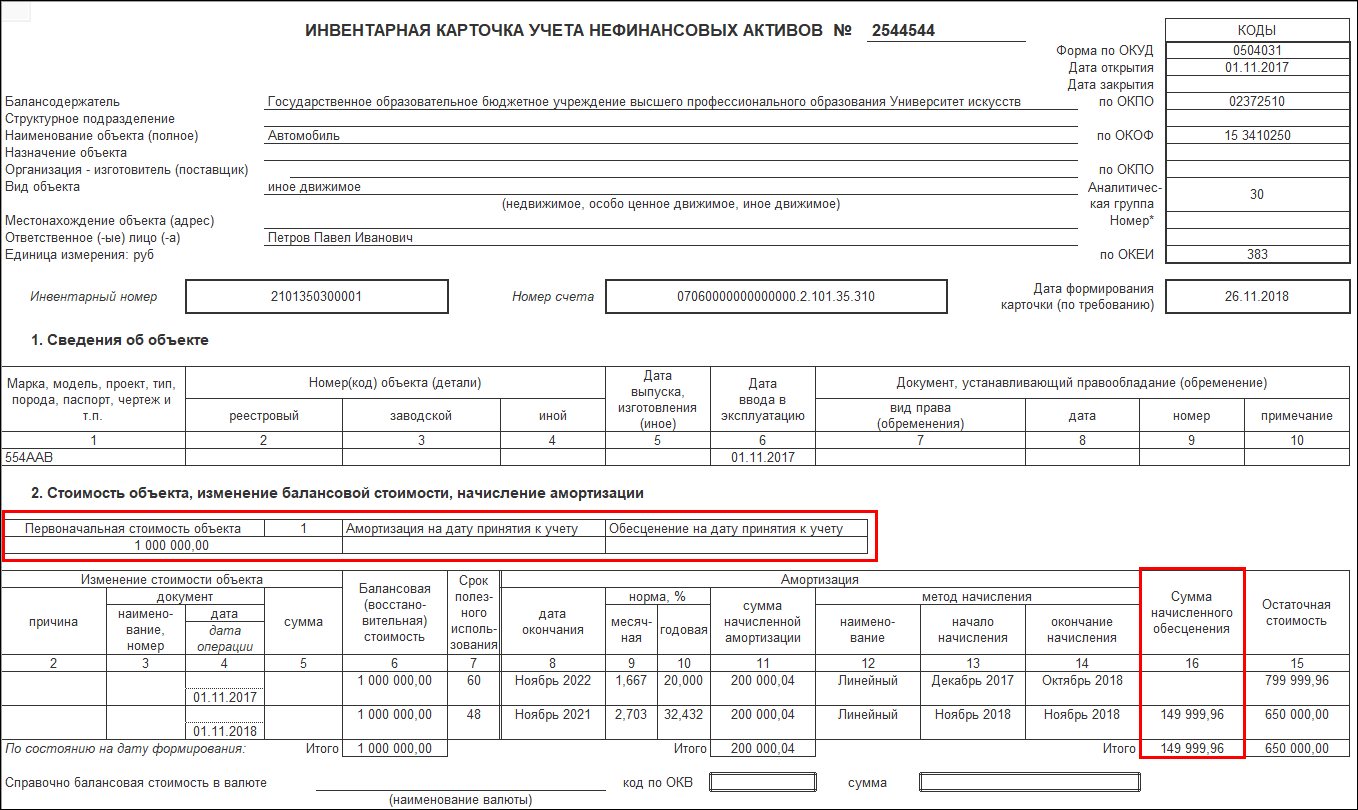The image size is (1358, 810).
Task: Select useful life value 60
Action: click(474, 681)
